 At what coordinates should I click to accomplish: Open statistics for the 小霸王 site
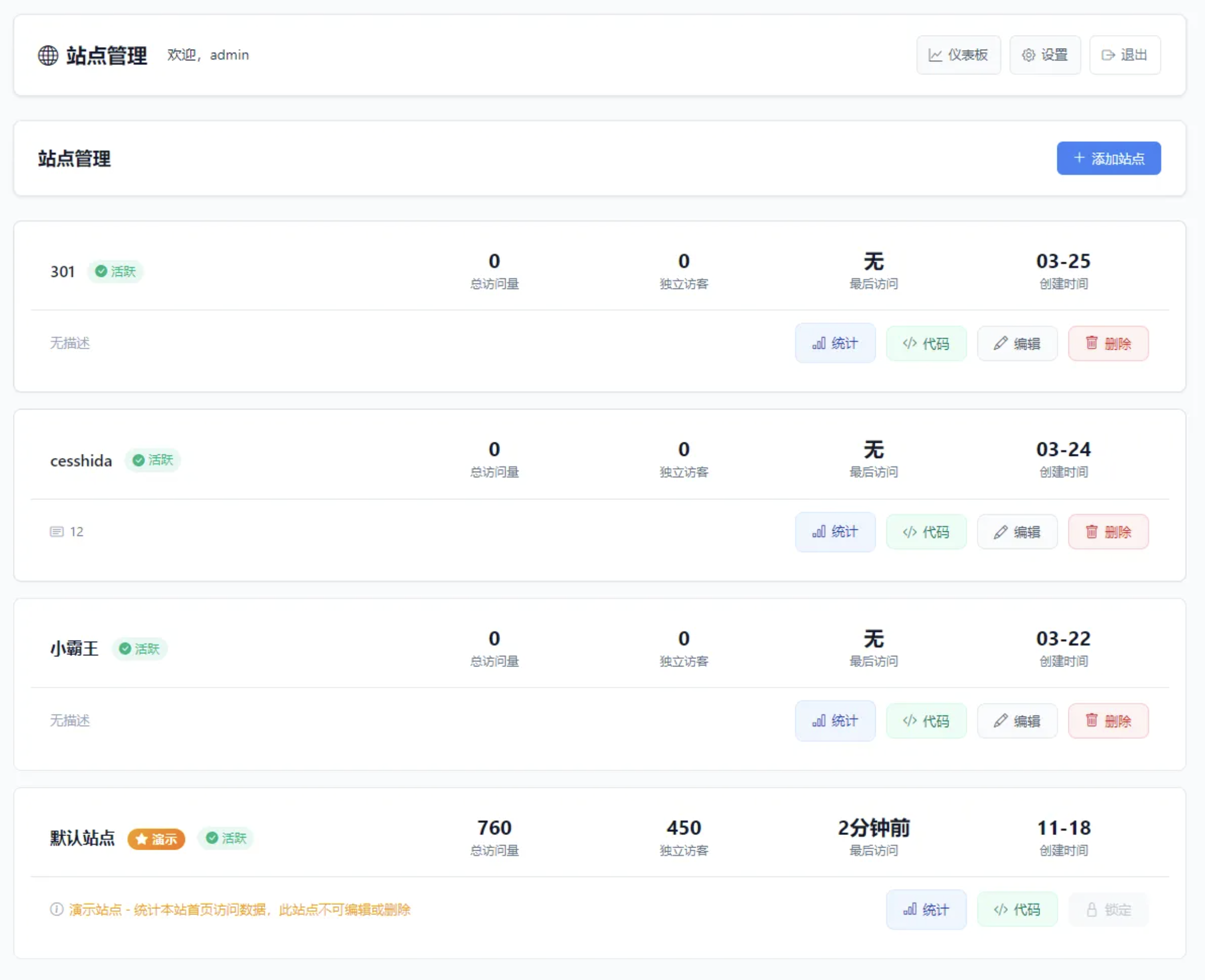click(x=835, y=720)
